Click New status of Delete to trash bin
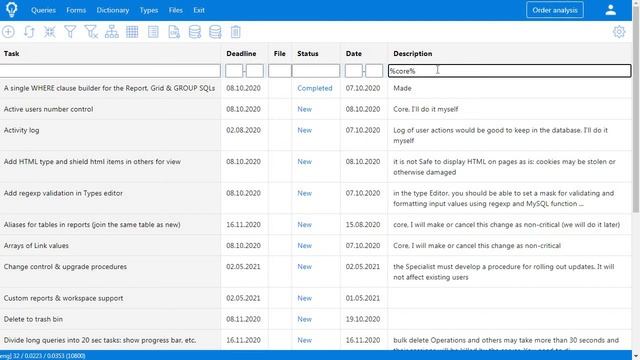The width and height of the screenshot is (640, 360). coord(304,319)
